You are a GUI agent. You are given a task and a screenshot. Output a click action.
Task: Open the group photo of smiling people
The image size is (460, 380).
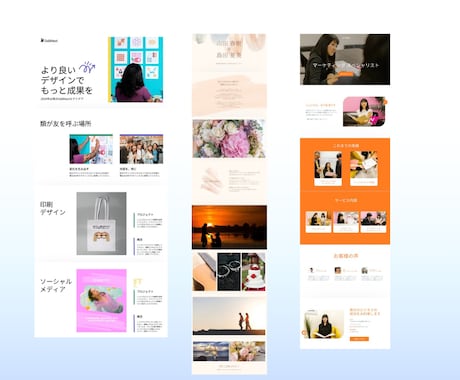click(x=141, y=149)
